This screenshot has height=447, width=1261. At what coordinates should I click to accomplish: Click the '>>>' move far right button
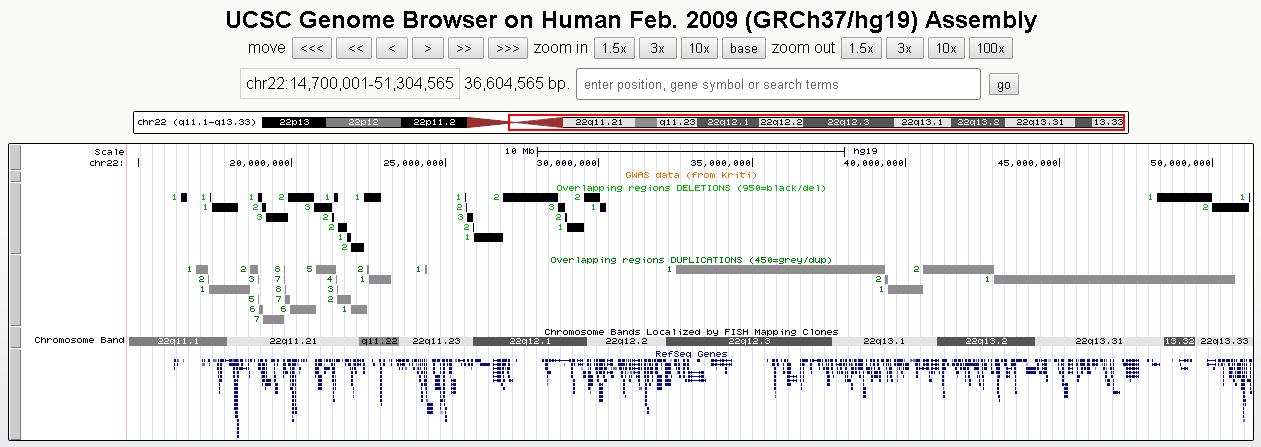click(507, 48)
